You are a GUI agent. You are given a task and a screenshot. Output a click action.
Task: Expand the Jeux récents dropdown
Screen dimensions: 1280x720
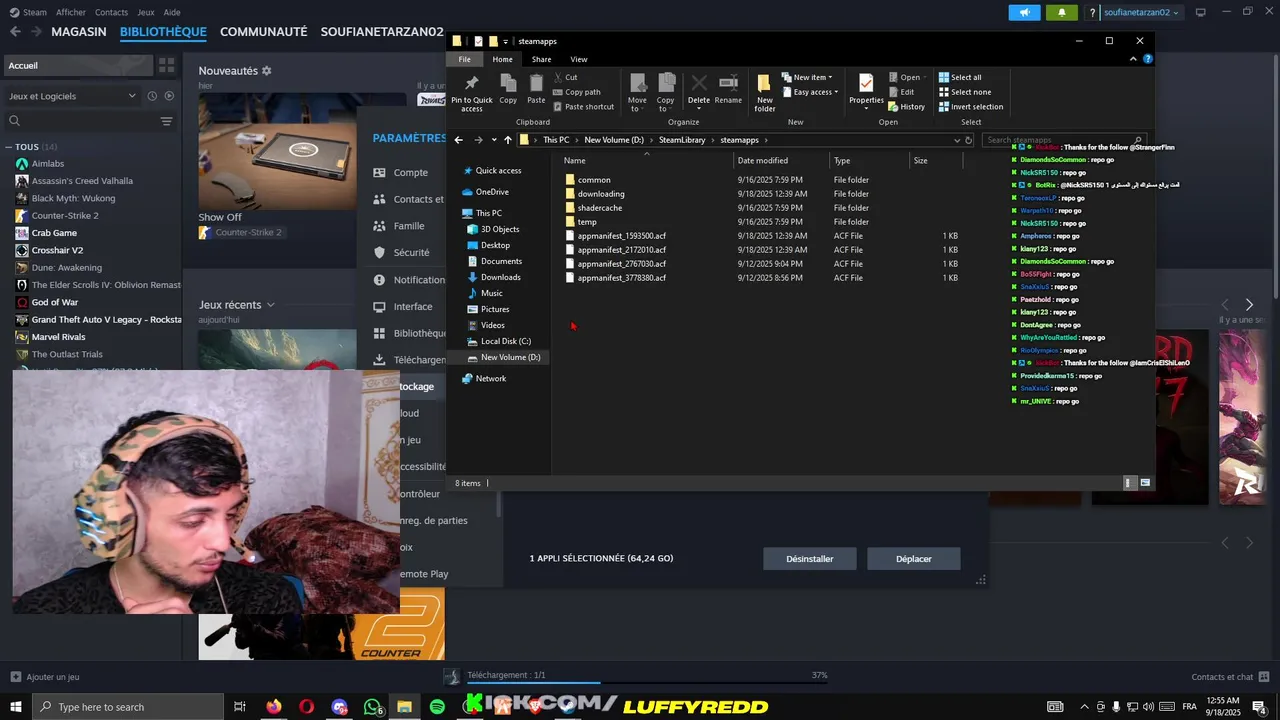[270, 305]
